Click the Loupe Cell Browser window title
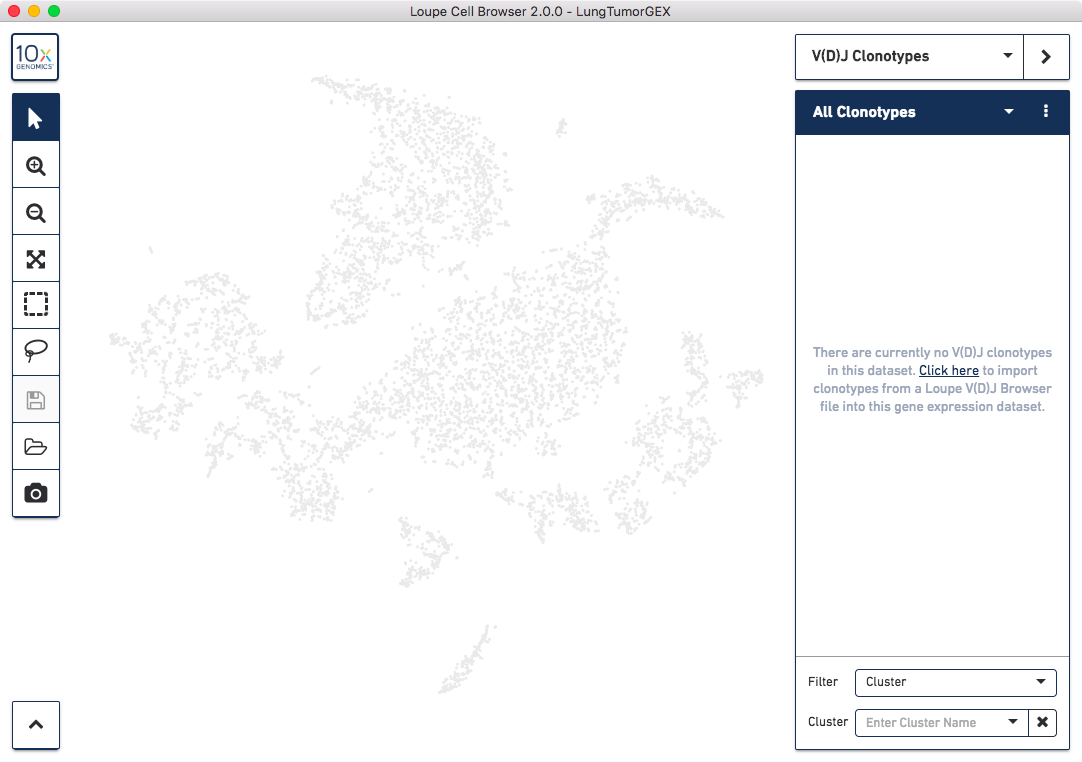This screenshot has height=762, width=1082. click(540, 11)
